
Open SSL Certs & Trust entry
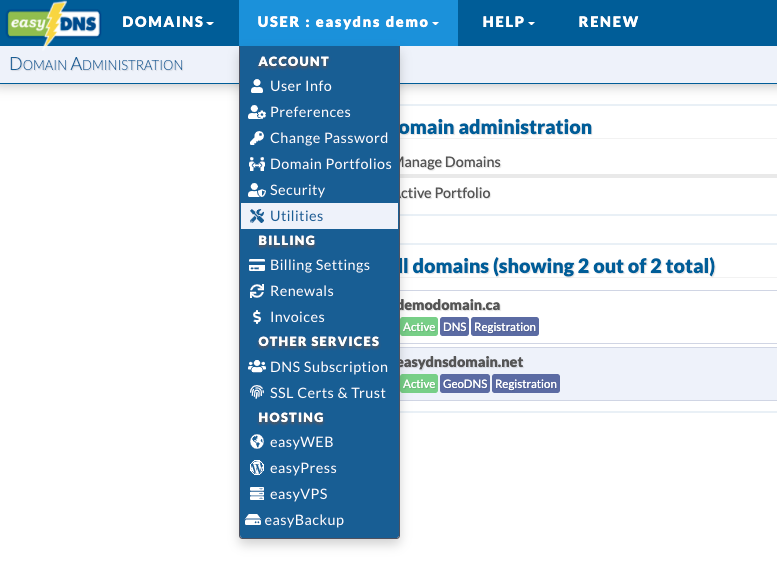coord(319,393)
